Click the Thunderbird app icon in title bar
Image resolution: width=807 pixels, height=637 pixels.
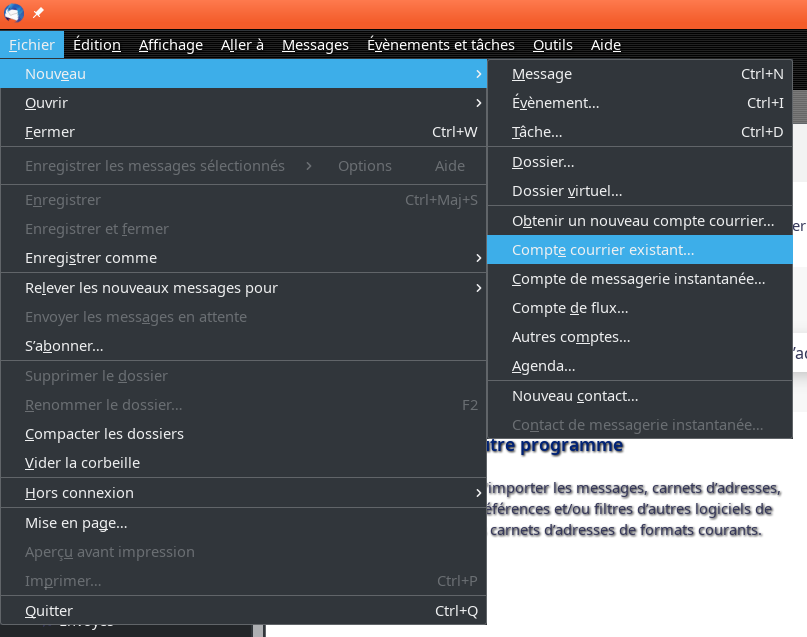coord(14,13)
